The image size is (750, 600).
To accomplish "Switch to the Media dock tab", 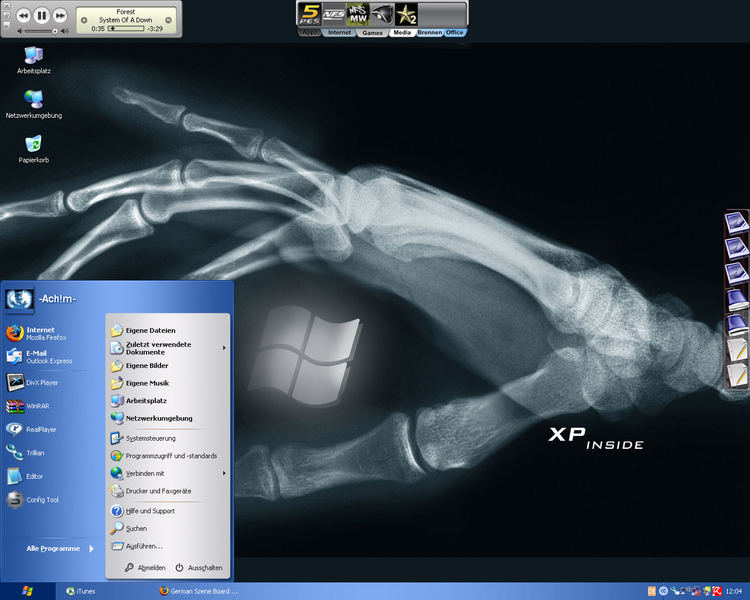I will (x=402, y=33).
